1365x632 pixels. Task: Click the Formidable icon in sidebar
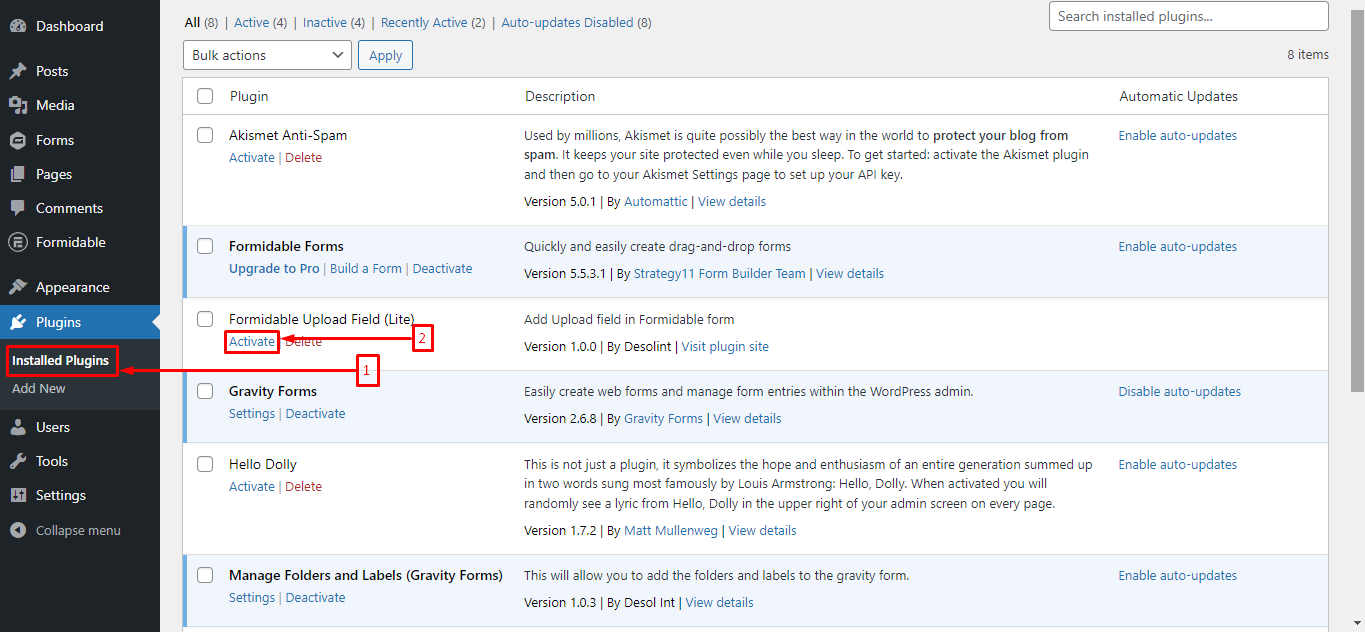(18, 242)
